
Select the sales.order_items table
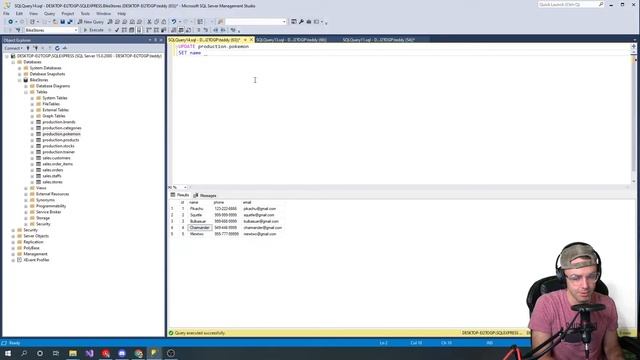[x=58, y=164]
